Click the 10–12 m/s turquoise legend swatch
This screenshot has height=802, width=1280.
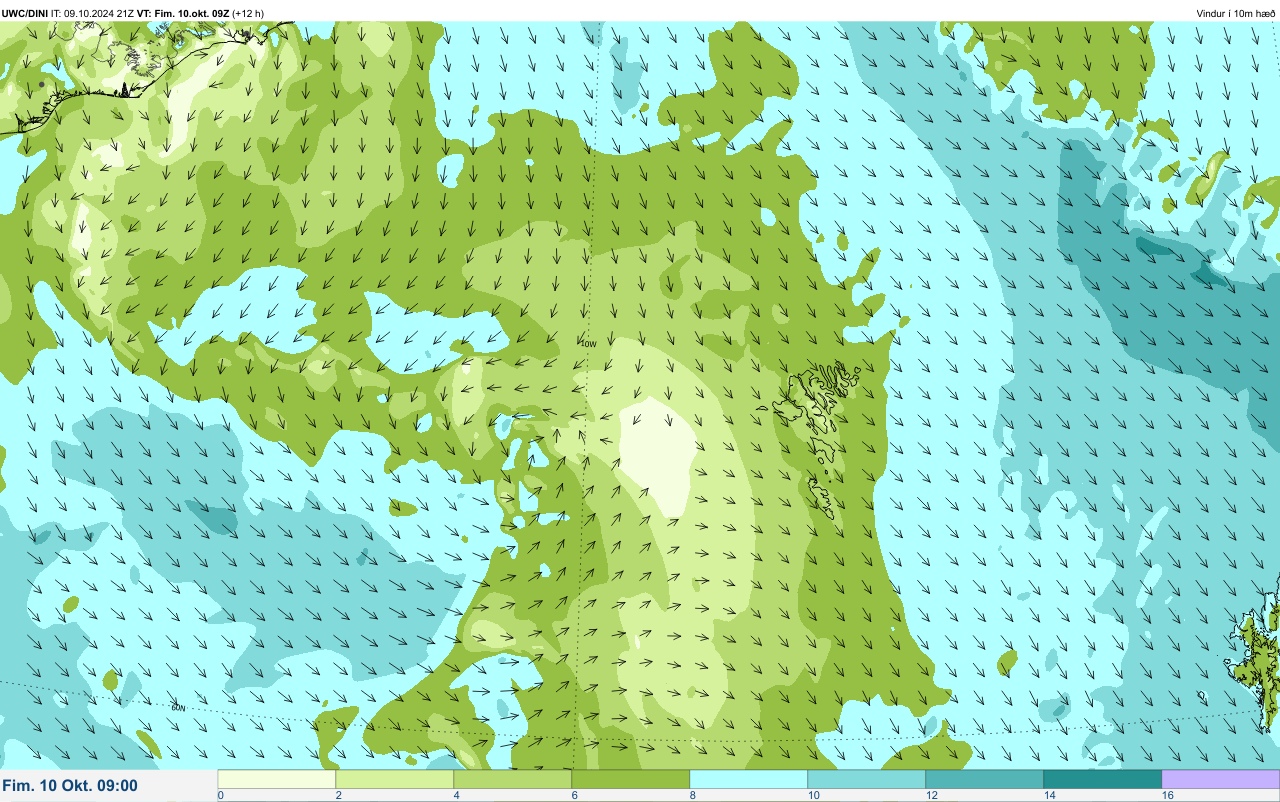point(867,779)
